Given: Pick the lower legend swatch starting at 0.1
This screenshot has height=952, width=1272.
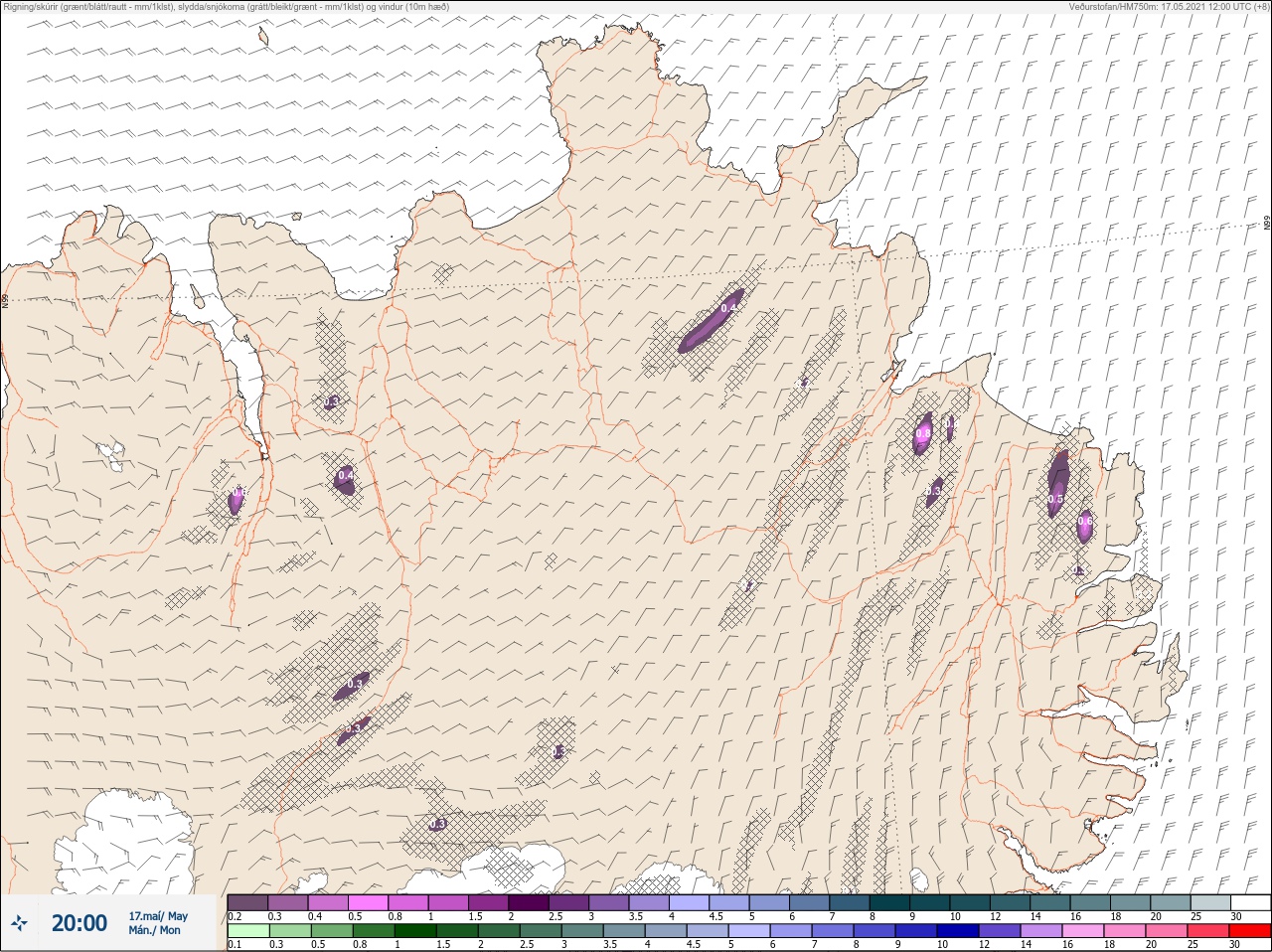Looking at the screenshot, I should 248,931.
